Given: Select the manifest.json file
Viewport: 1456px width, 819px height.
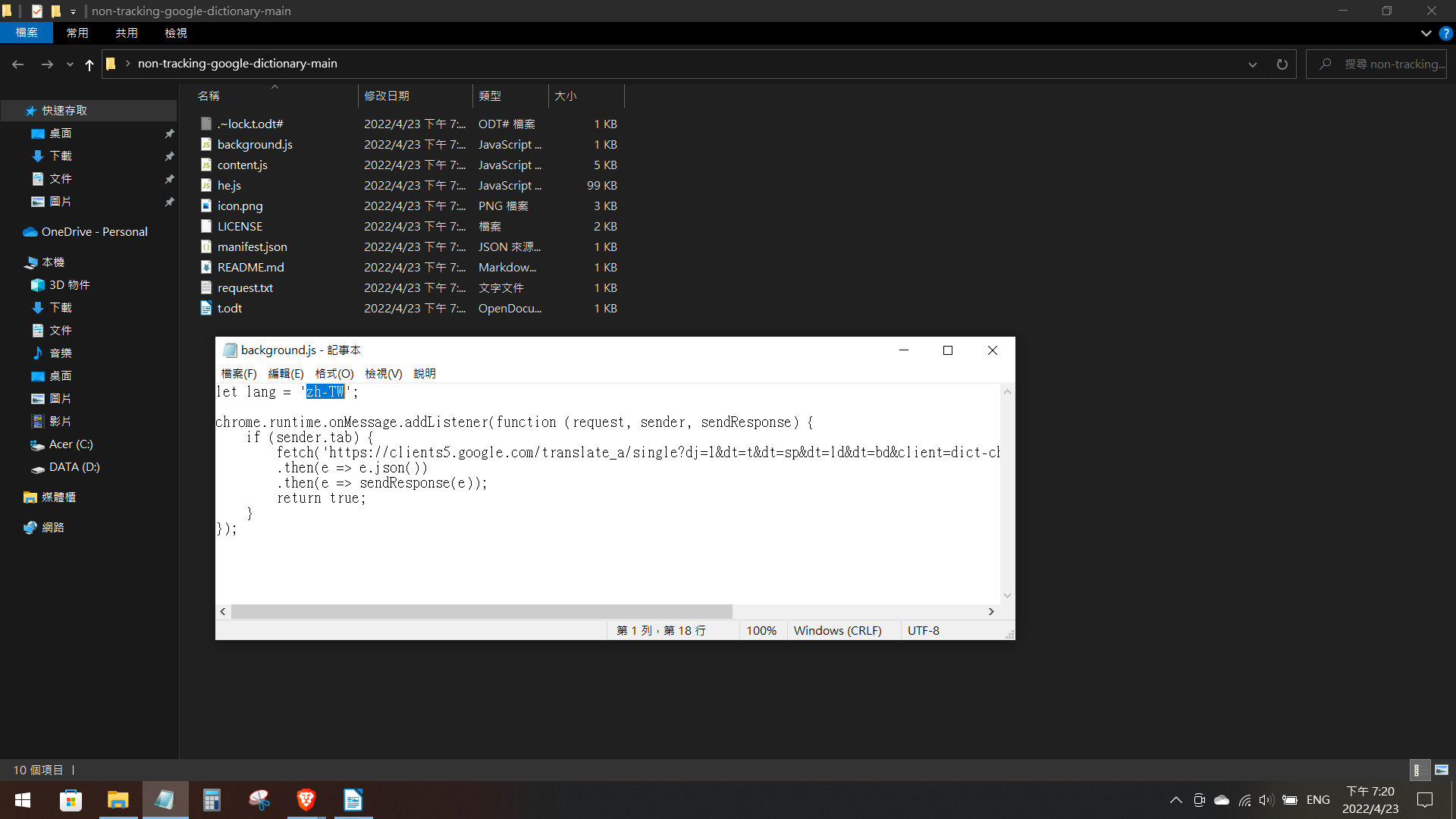Looking at the screenshot, I should tap(252, 247).
